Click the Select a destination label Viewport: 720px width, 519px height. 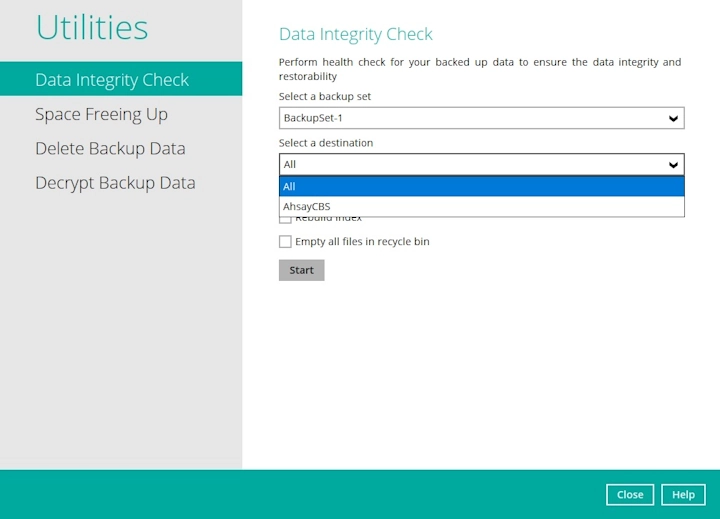coord(326,143)
